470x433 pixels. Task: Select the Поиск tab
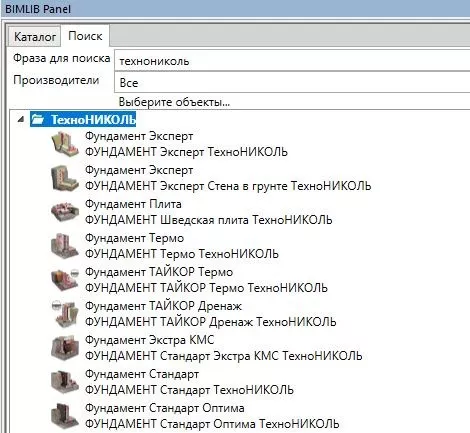pyautogui.click(x=85, y=36)
